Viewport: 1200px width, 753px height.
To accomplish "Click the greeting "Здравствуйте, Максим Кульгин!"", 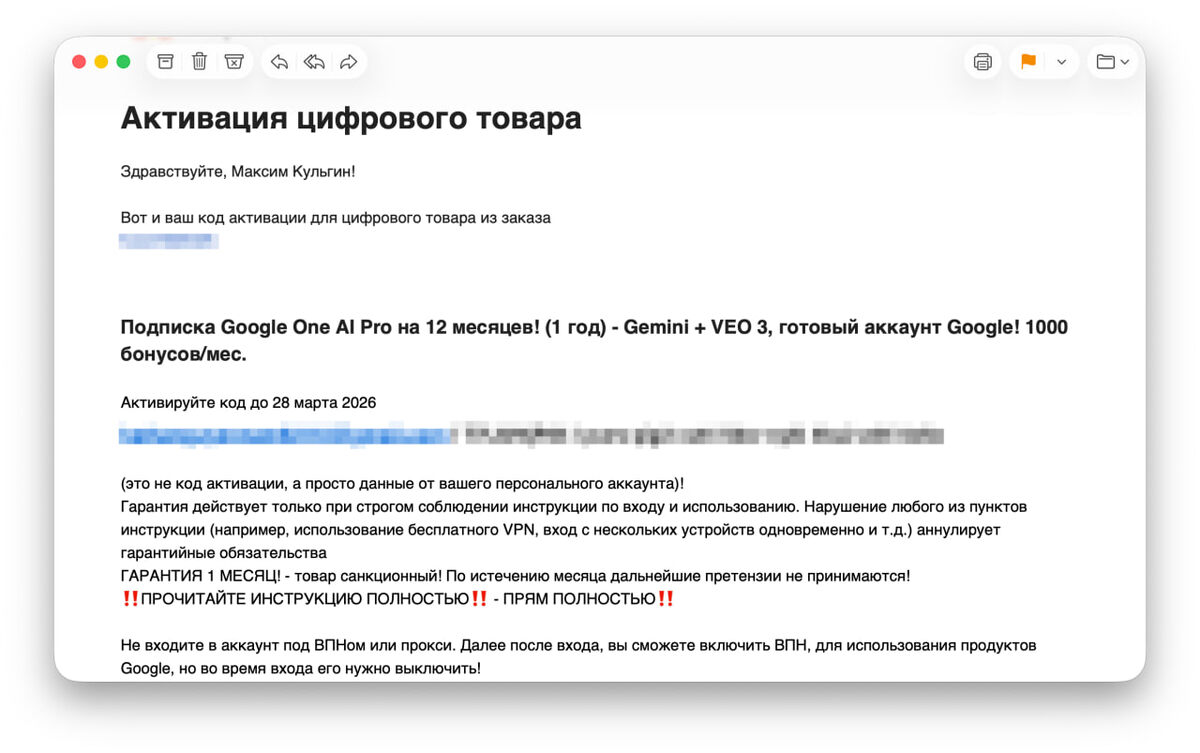I will point(238,172).
